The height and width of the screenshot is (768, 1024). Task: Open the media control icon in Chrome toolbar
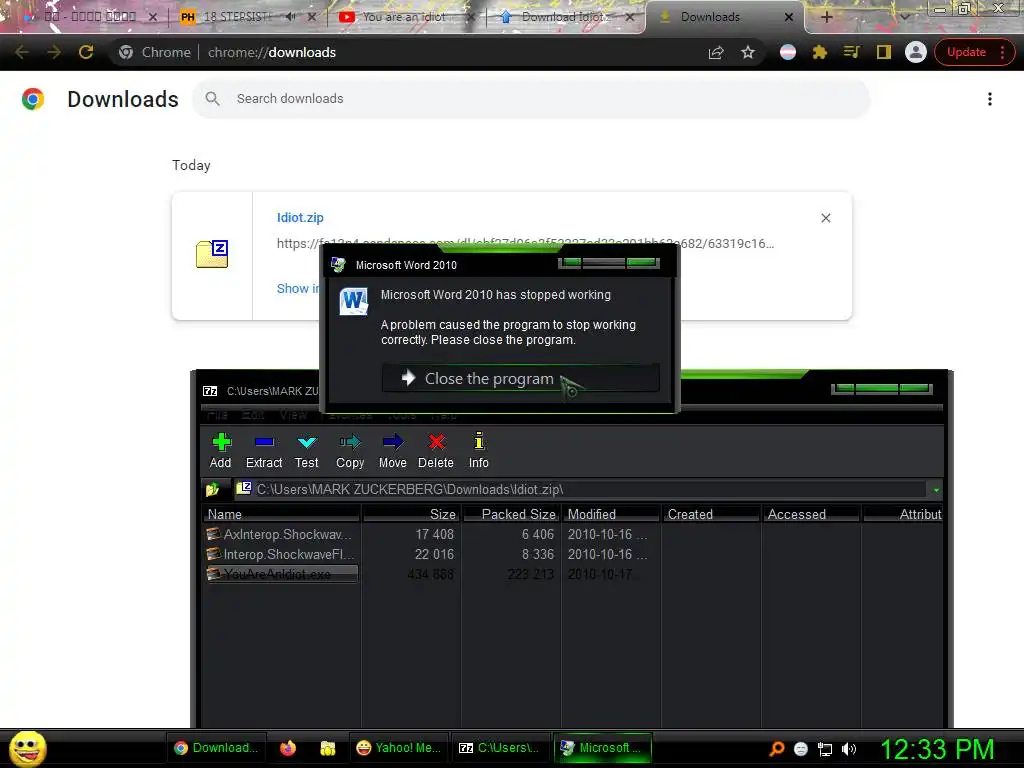coord(851,52)
